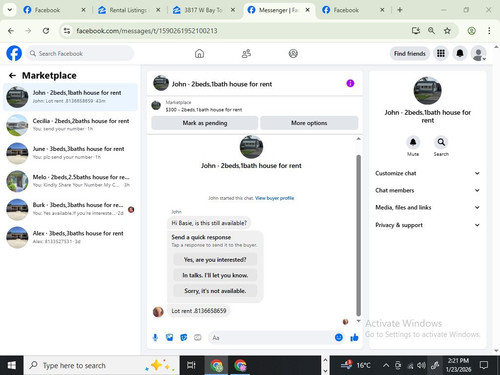Open the install app icon in address bar
Image resolution: width=500 pixels, height=375 pixels.
[x=415, y=31]
